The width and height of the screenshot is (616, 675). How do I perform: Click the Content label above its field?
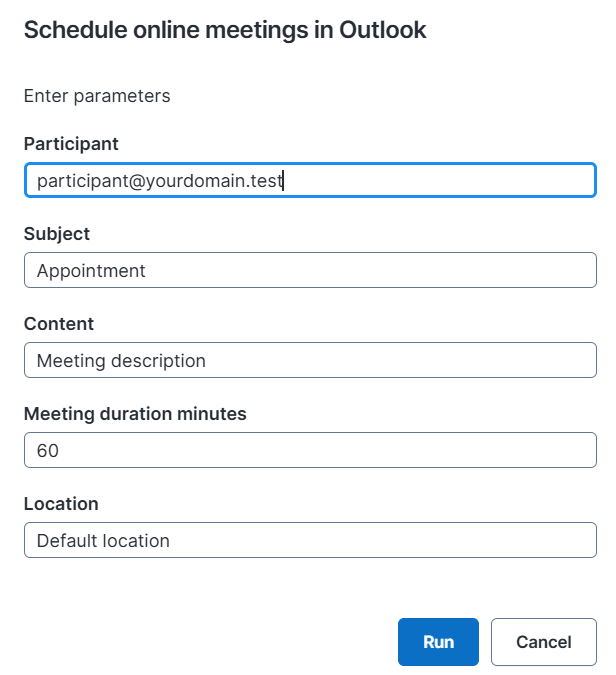pos(59,324)
